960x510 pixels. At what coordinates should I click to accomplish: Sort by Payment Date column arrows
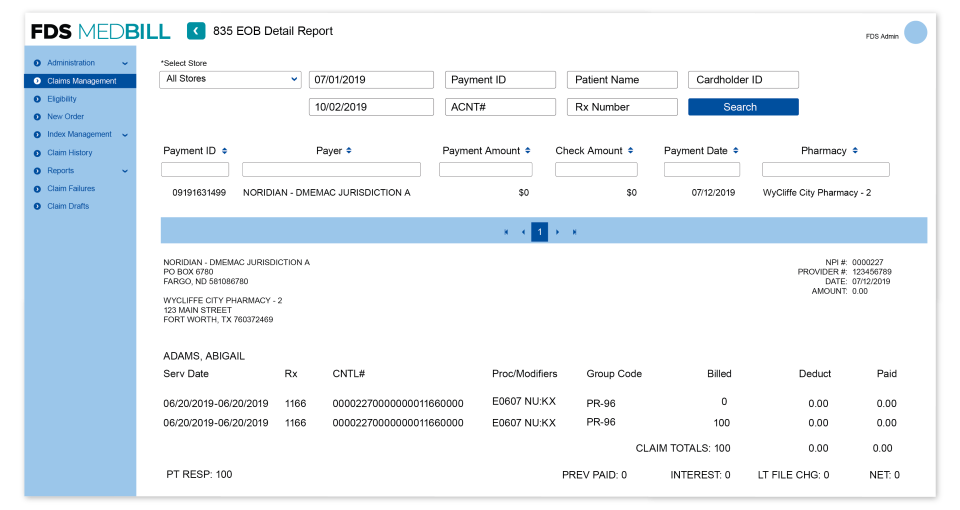pyautogui.click(x=736, y=151)
